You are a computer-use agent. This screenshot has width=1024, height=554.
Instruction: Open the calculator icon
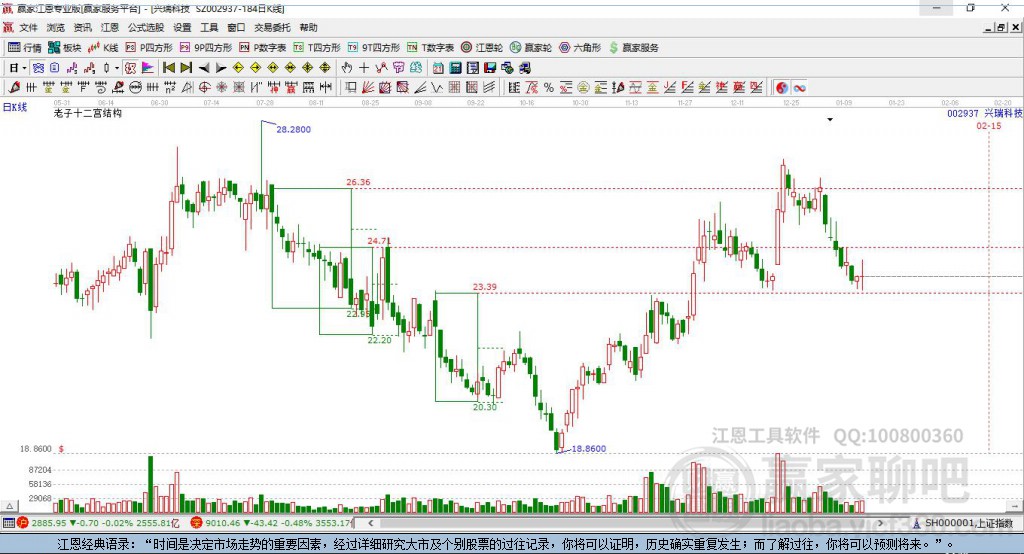(x=455, y=68)
